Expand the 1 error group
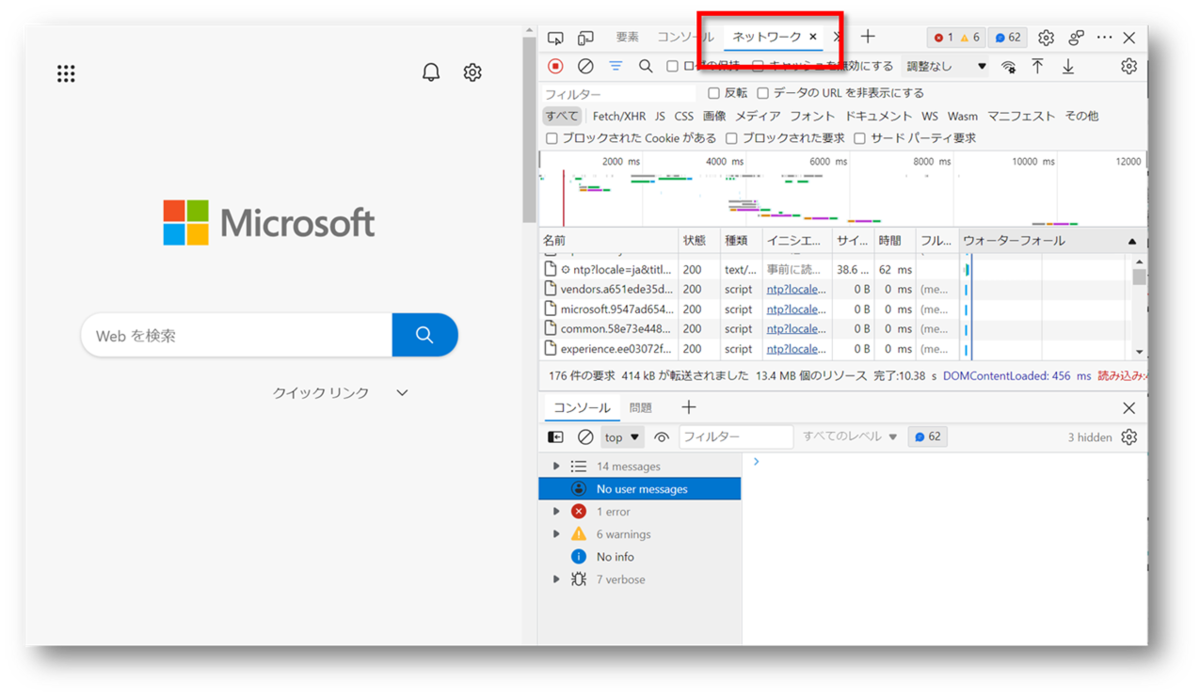 557,511
